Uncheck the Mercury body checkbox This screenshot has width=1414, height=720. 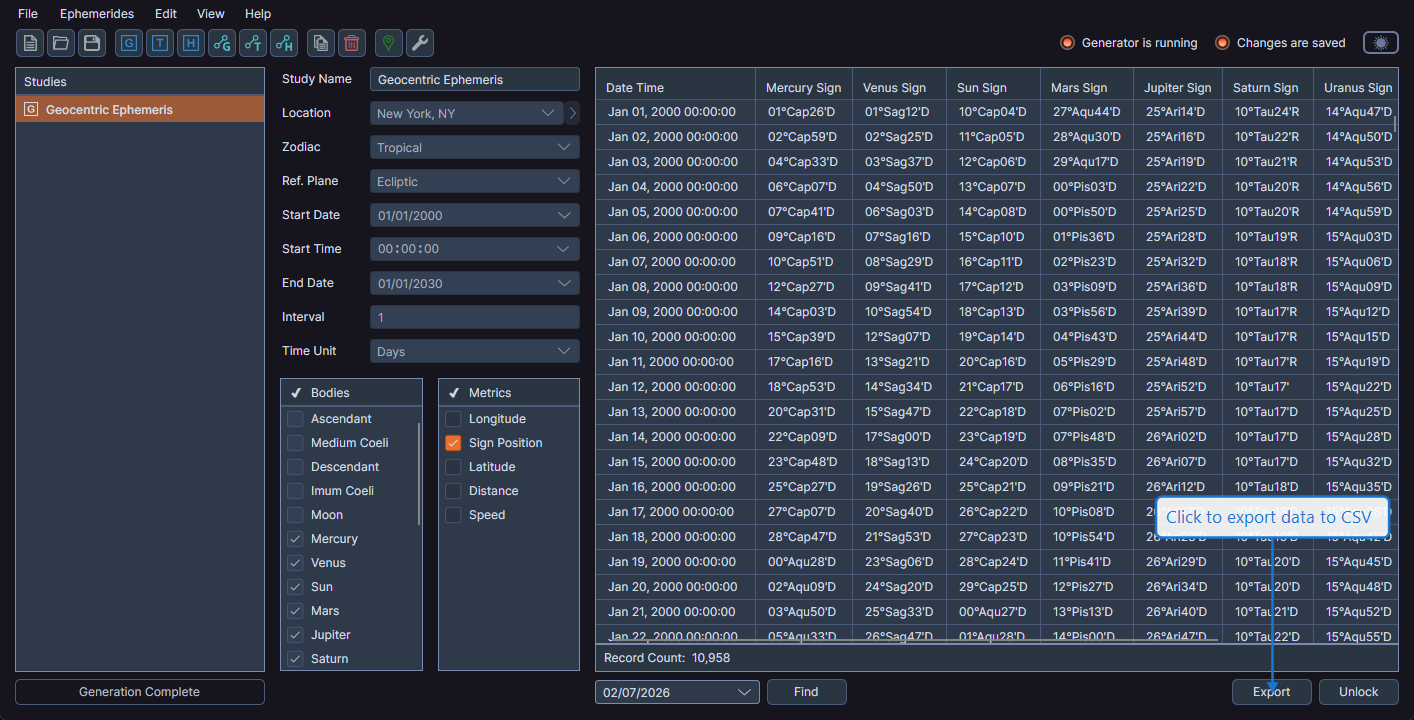pyautogui.click(x=295, y=538)
